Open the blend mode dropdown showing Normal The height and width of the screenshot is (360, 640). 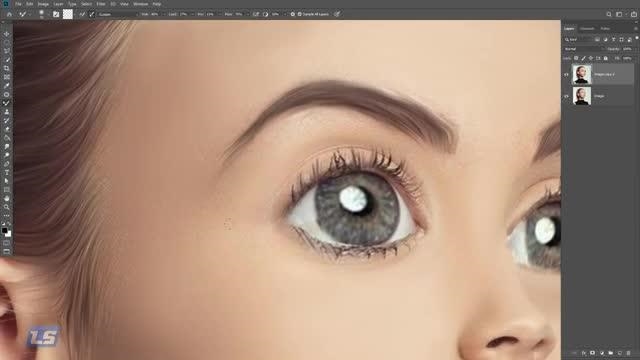pyautogui.click(x=583, y=49)
